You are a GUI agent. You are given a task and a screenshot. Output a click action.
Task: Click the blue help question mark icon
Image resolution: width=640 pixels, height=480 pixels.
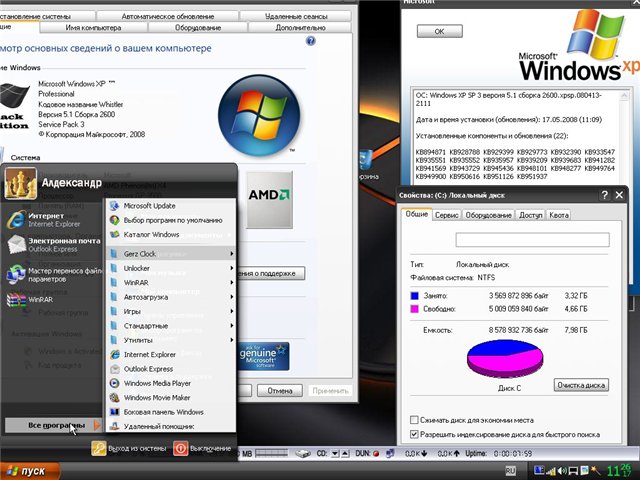(x=311, y=41)
